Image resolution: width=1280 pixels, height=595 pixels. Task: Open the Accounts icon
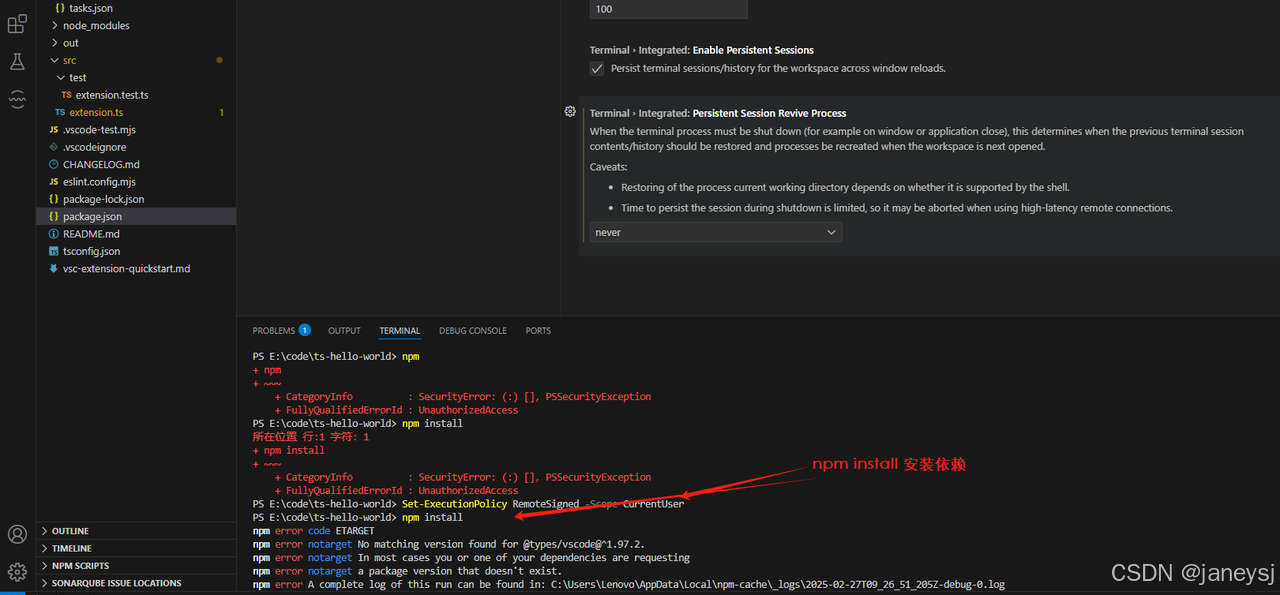point(17,534)
